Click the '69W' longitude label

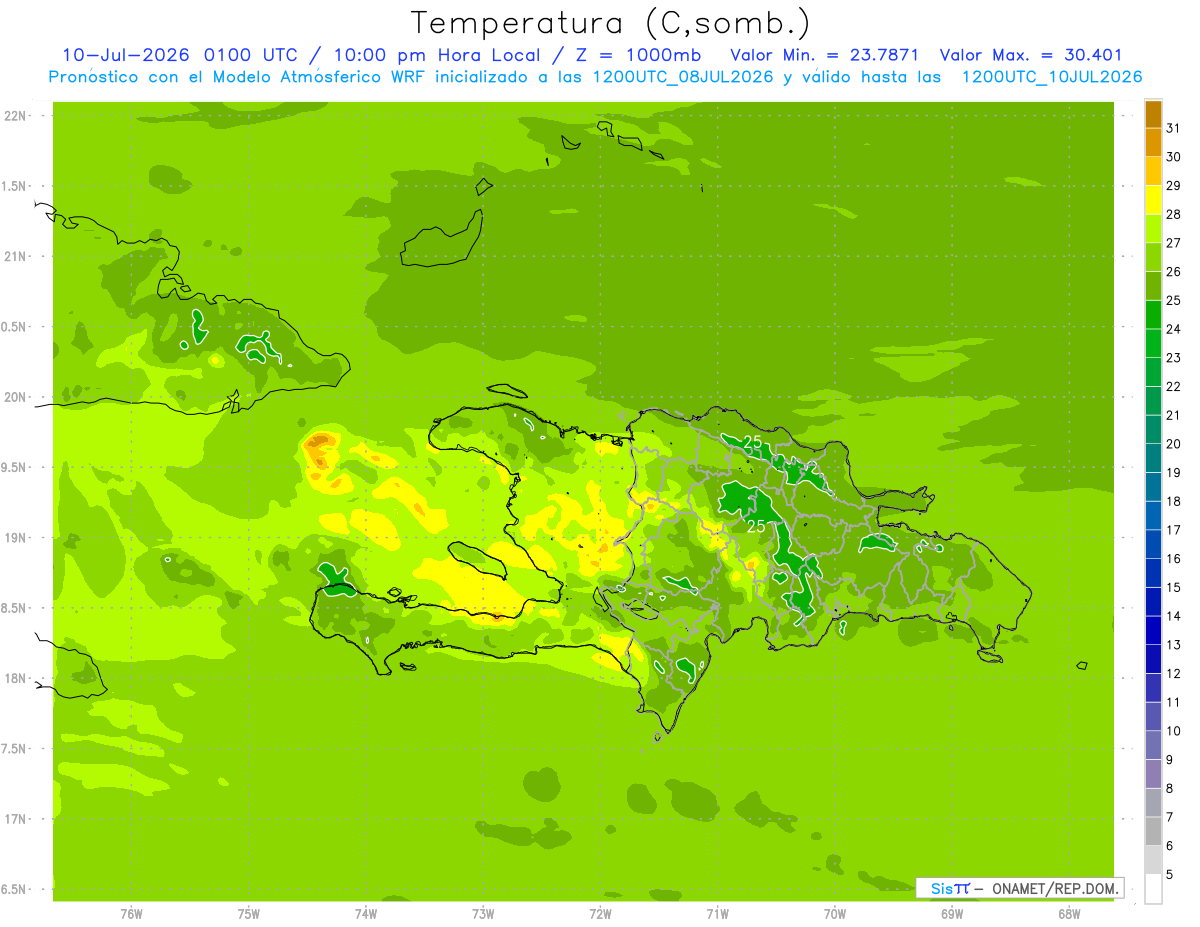952,914
